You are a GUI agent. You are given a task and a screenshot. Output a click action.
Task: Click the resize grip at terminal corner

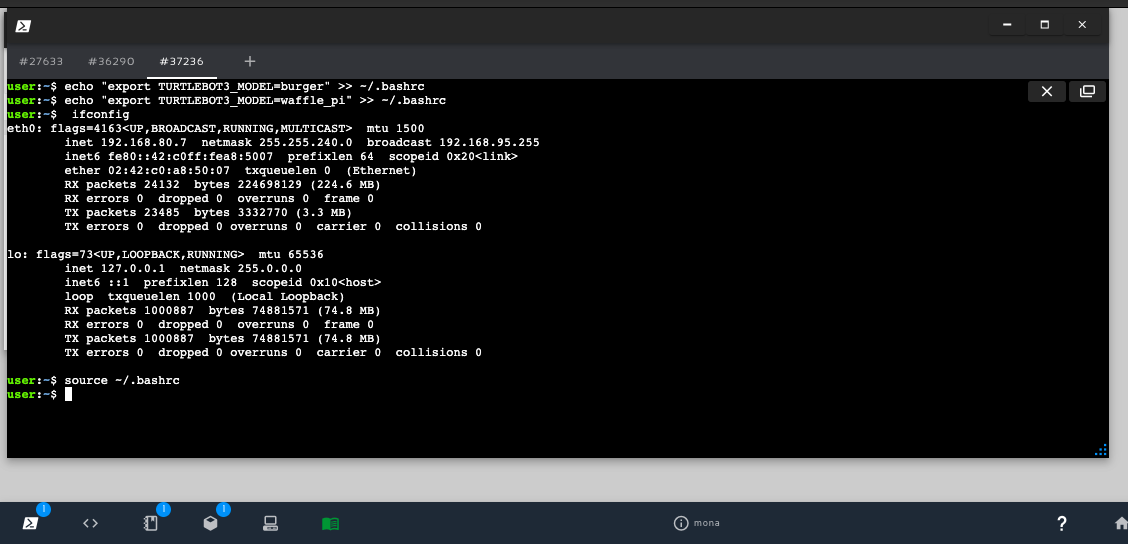pos(1101,450)
